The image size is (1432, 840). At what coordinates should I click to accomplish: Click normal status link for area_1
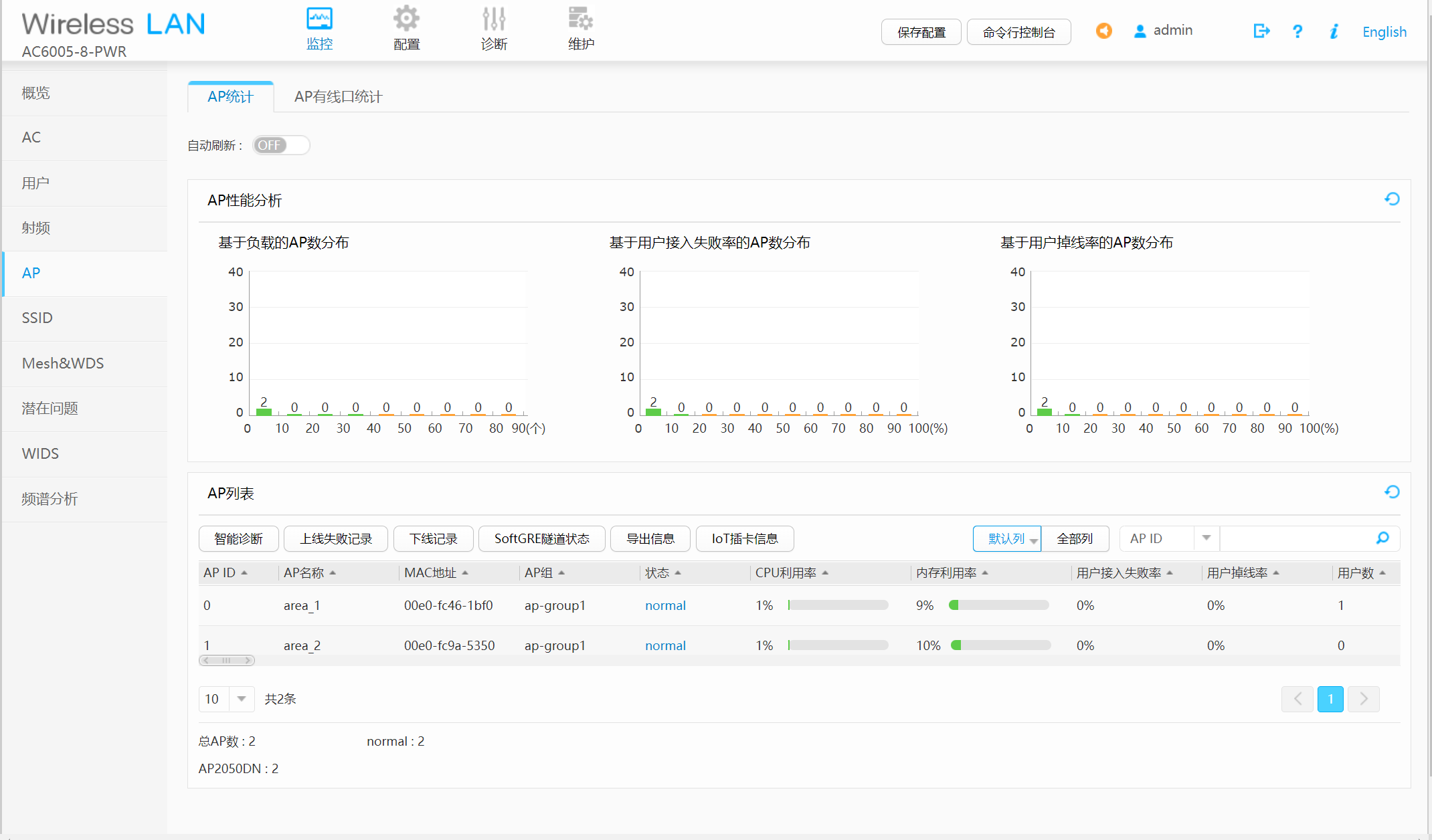665,605
